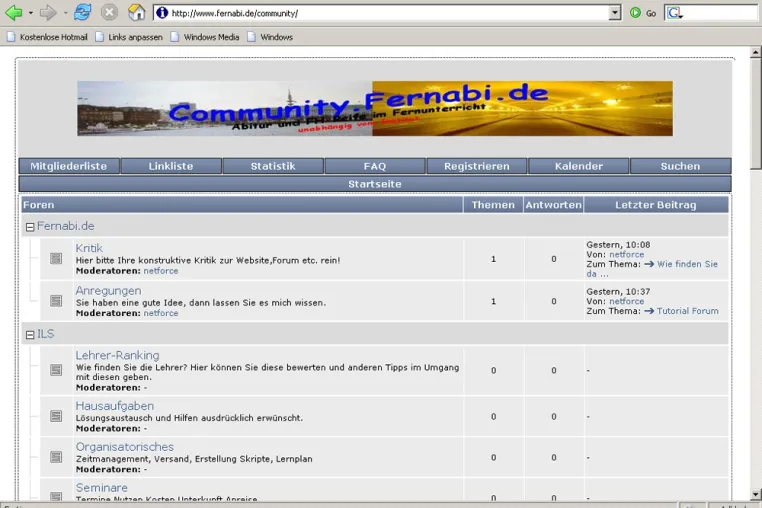Open the Windows Media bookmark

click(206, 37)
